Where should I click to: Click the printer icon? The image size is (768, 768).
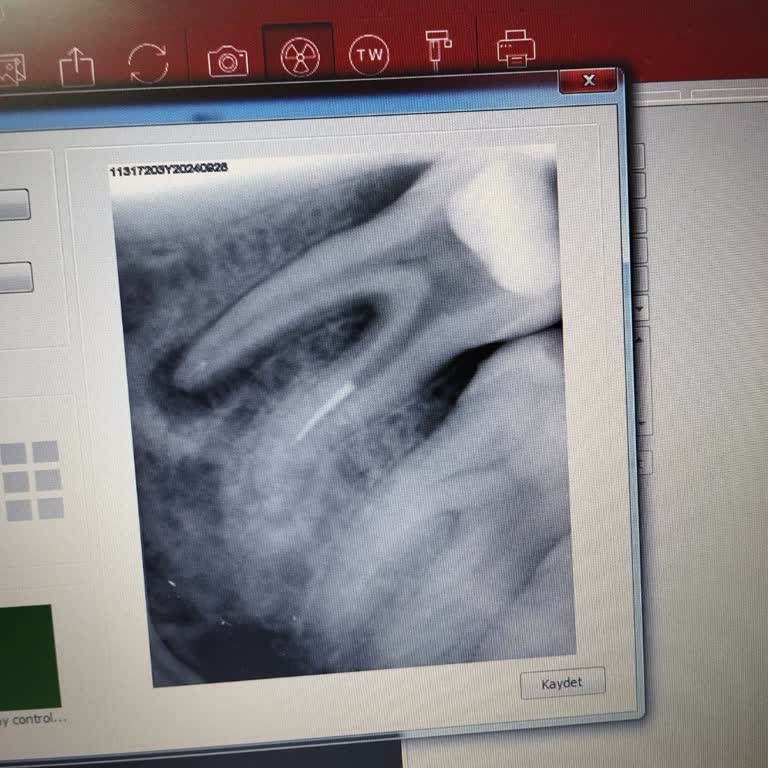tap(516, 48)
